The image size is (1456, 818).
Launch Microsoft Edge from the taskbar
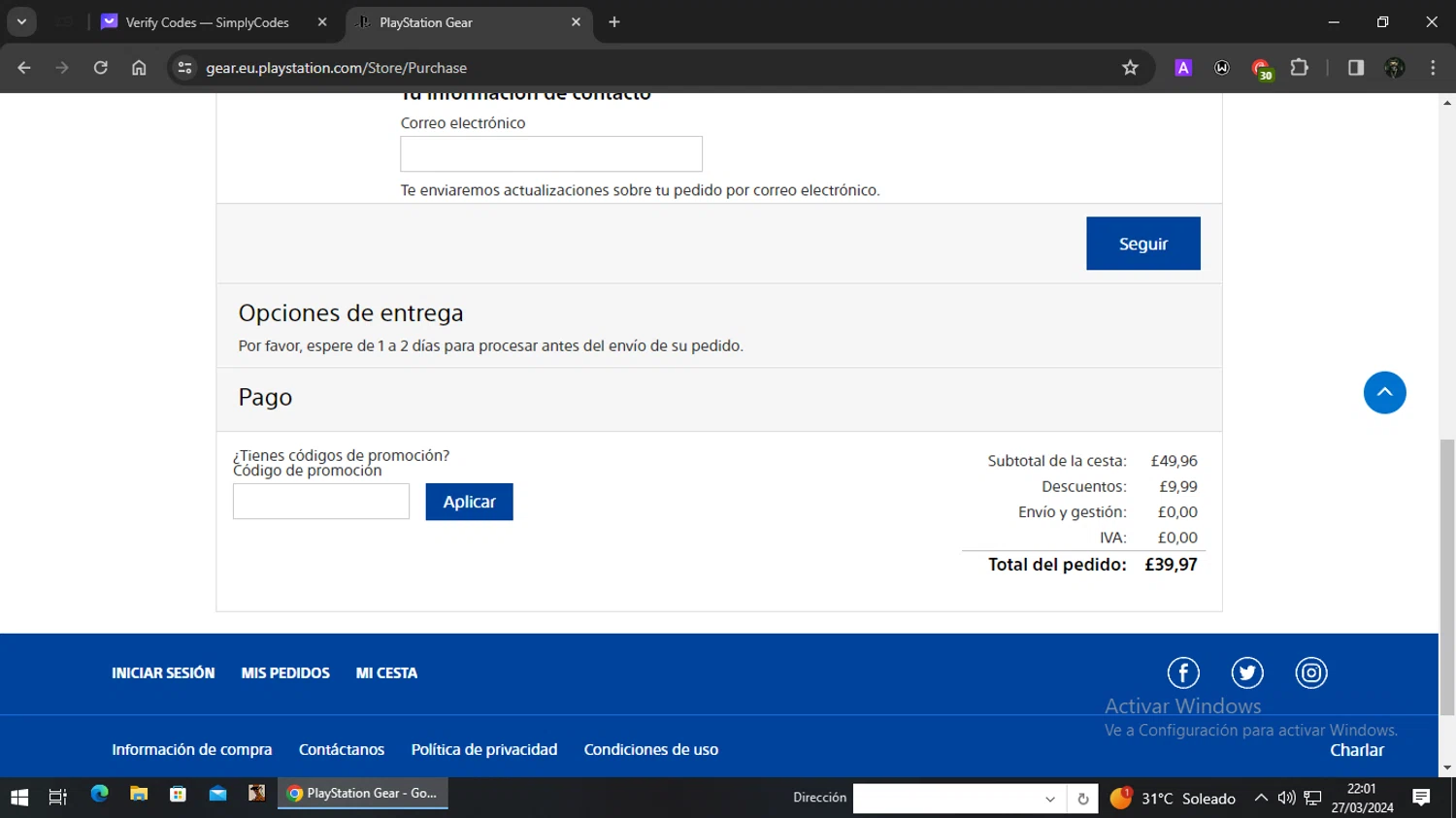click(x=99, y=795)
